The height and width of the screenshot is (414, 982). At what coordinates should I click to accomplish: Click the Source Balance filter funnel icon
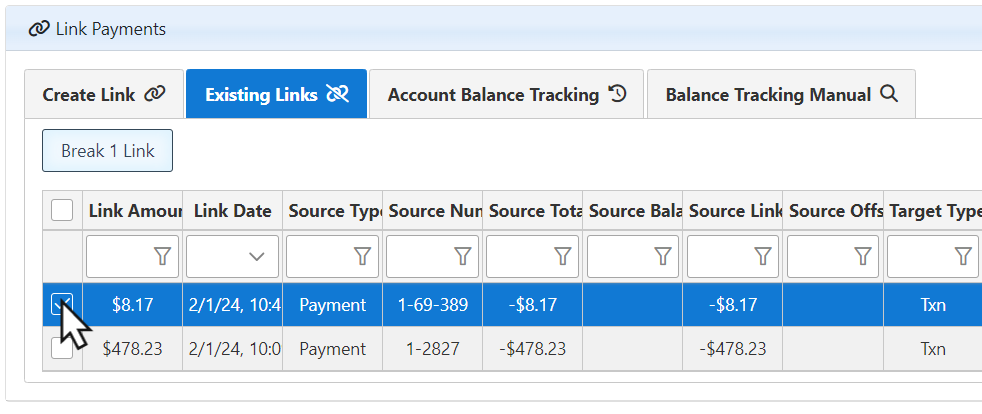click(662, 257)
